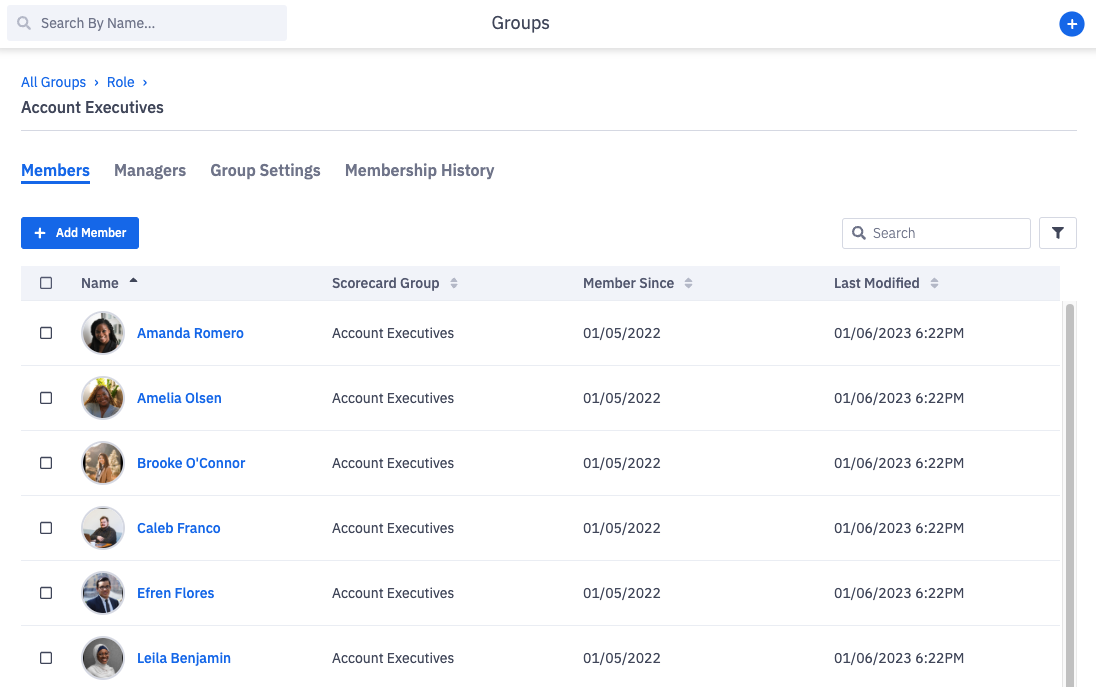Switch to the Managers tab

click(x=150, y=170)
